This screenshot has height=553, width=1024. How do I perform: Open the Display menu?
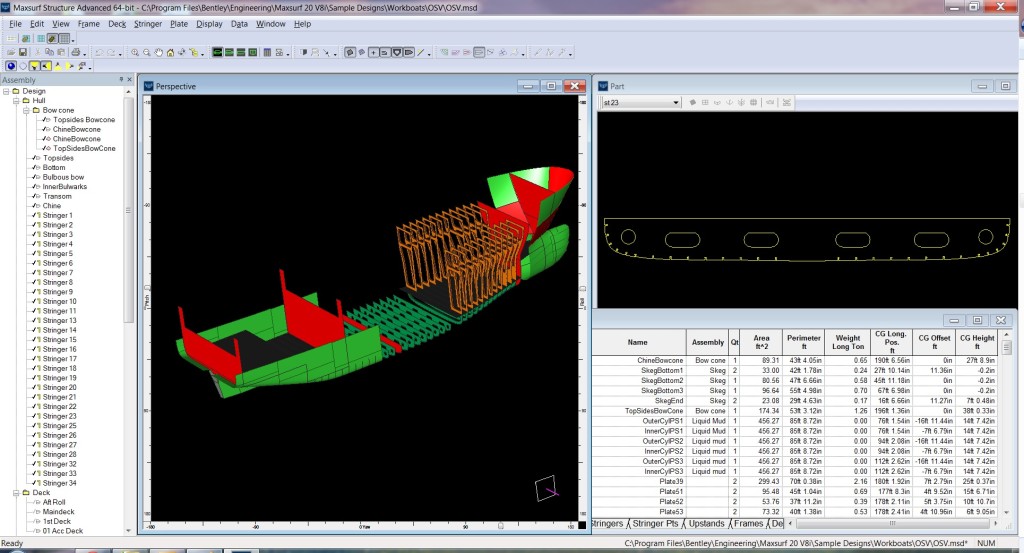point(209,24)
